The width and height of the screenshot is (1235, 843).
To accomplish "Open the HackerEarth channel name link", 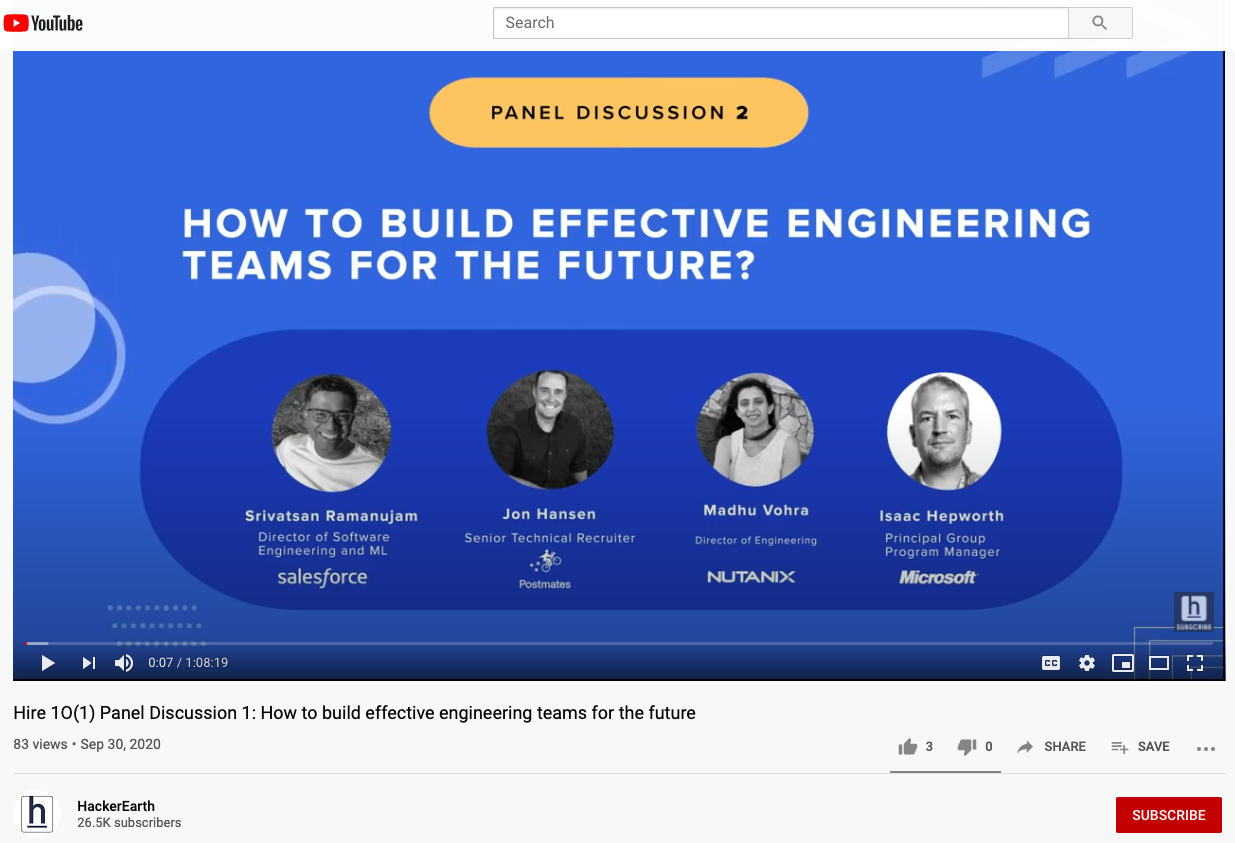I will click(x=116, y=806).
